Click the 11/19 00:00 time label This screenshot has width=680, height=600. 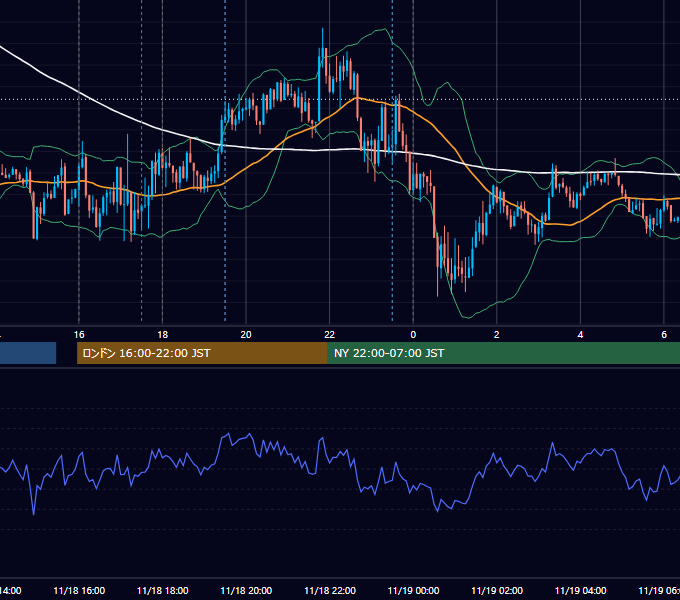pyautogui.click(x=413, y=591)
